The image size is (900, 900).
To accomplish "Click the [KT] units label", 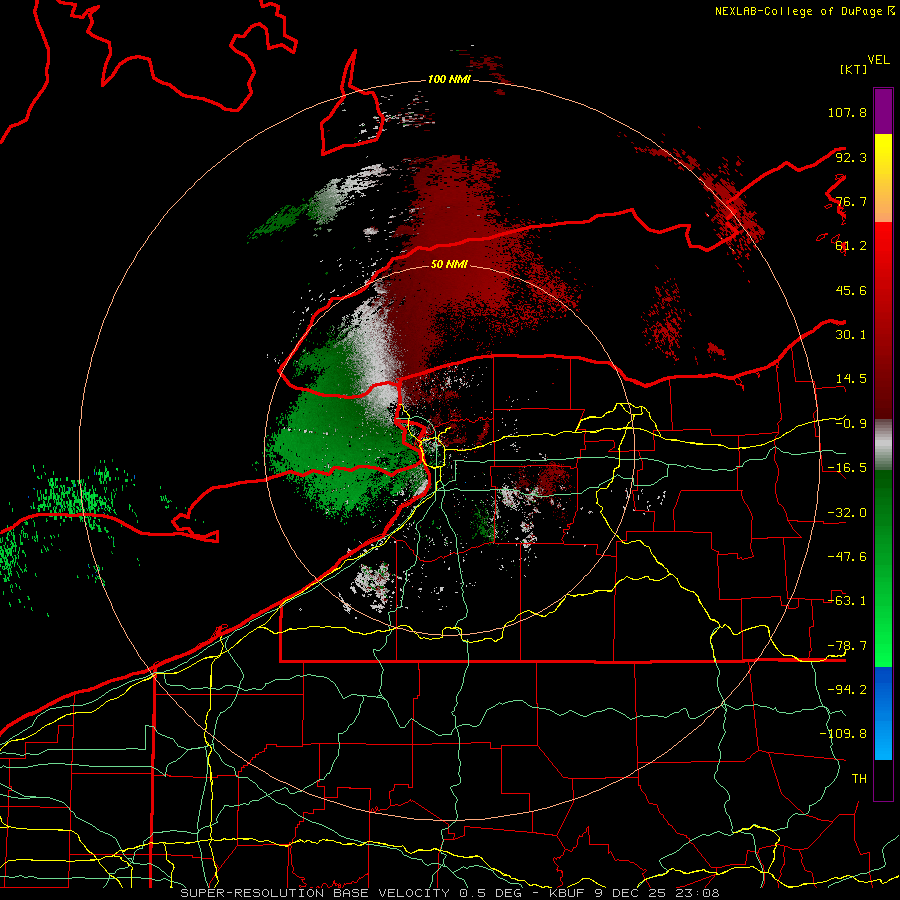I will pos(854,69).
